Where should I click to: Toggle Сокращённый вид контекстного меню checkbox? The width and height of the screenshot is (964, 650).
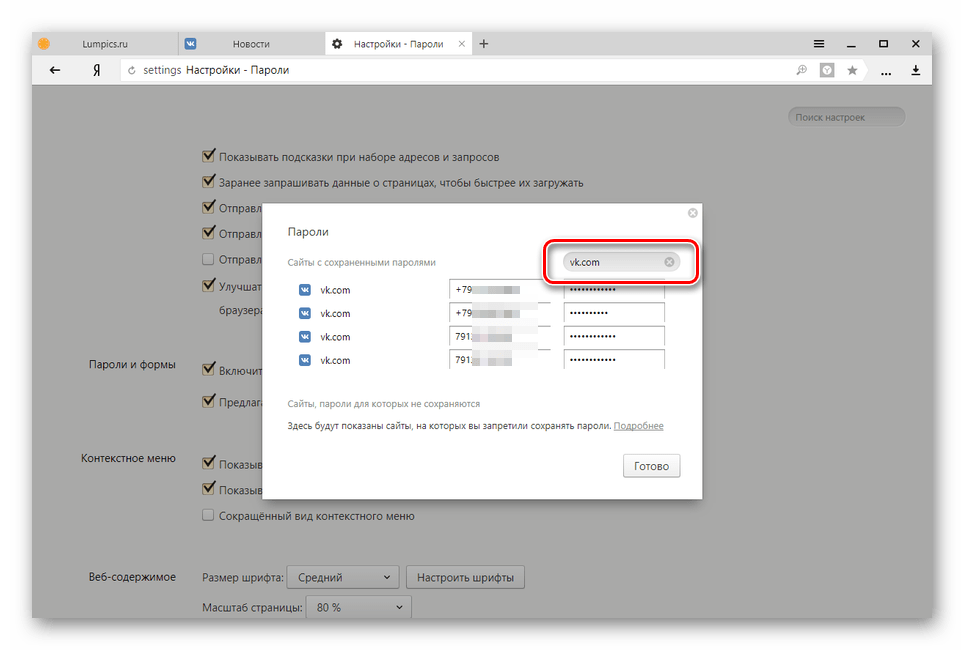[x=208, y=515]
